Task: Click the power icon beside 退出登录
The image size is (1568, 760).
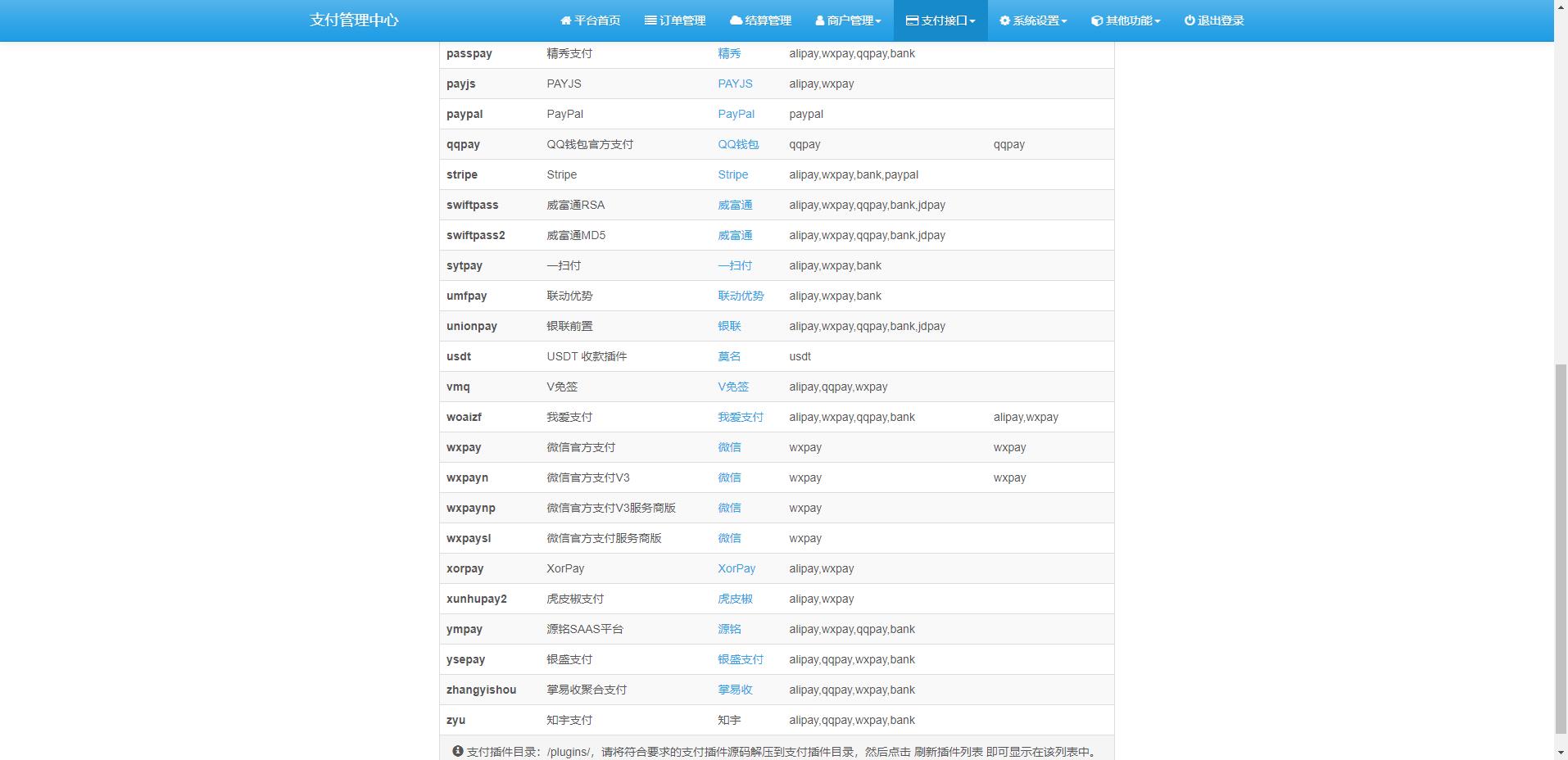Action: coord(1190,20)
